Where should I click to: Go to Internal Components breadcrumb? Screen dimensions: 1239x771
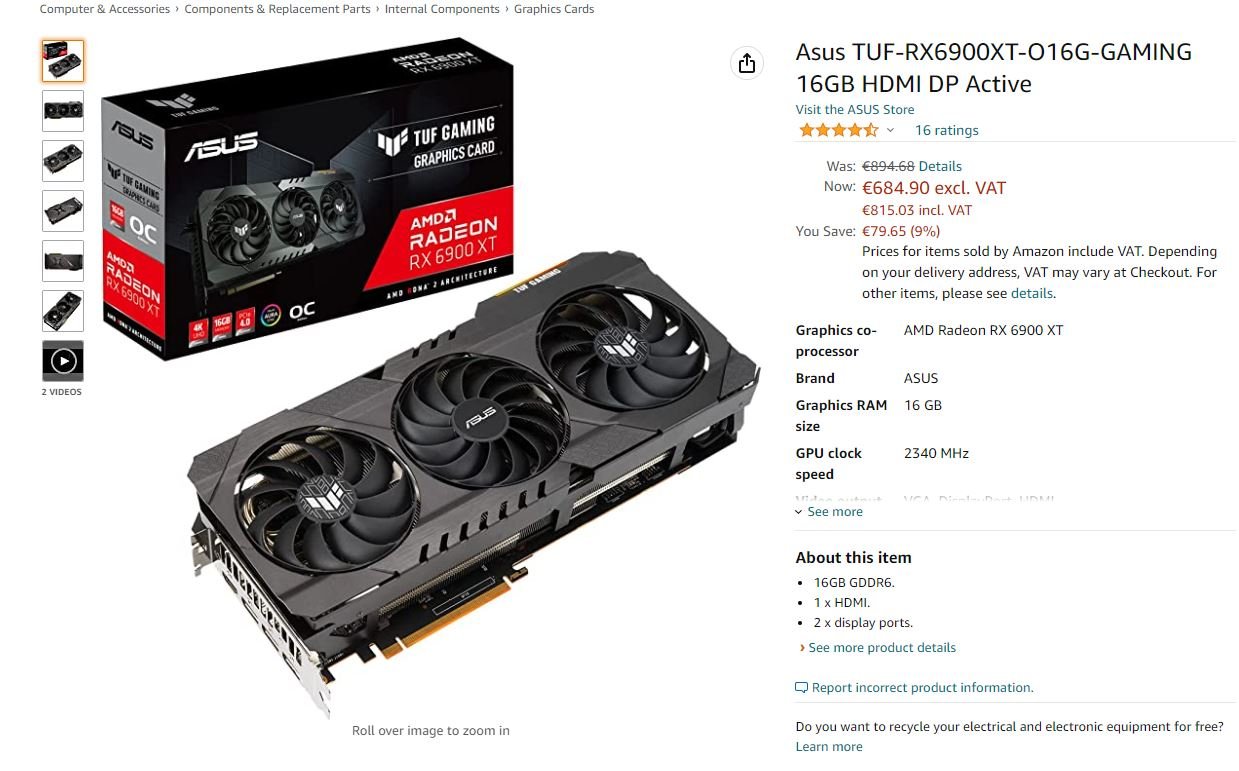(442, 9)
